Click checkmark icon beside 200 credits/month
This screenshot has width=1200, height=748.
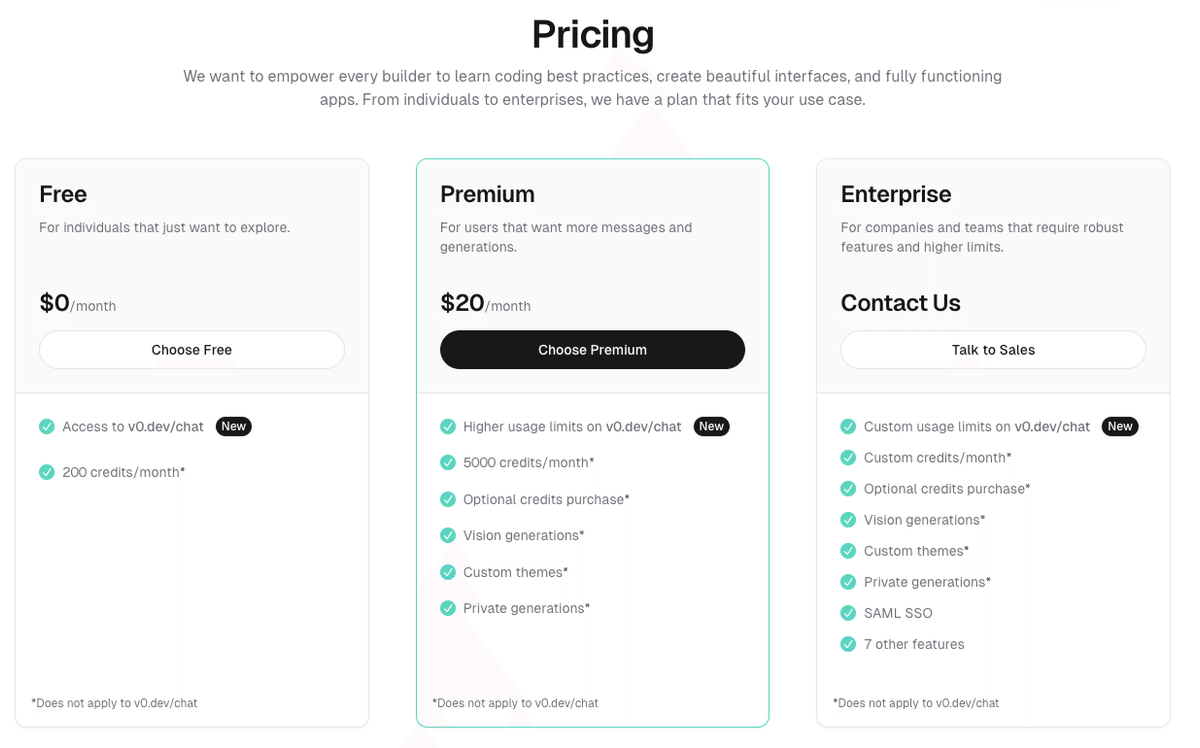coord(47,472)
